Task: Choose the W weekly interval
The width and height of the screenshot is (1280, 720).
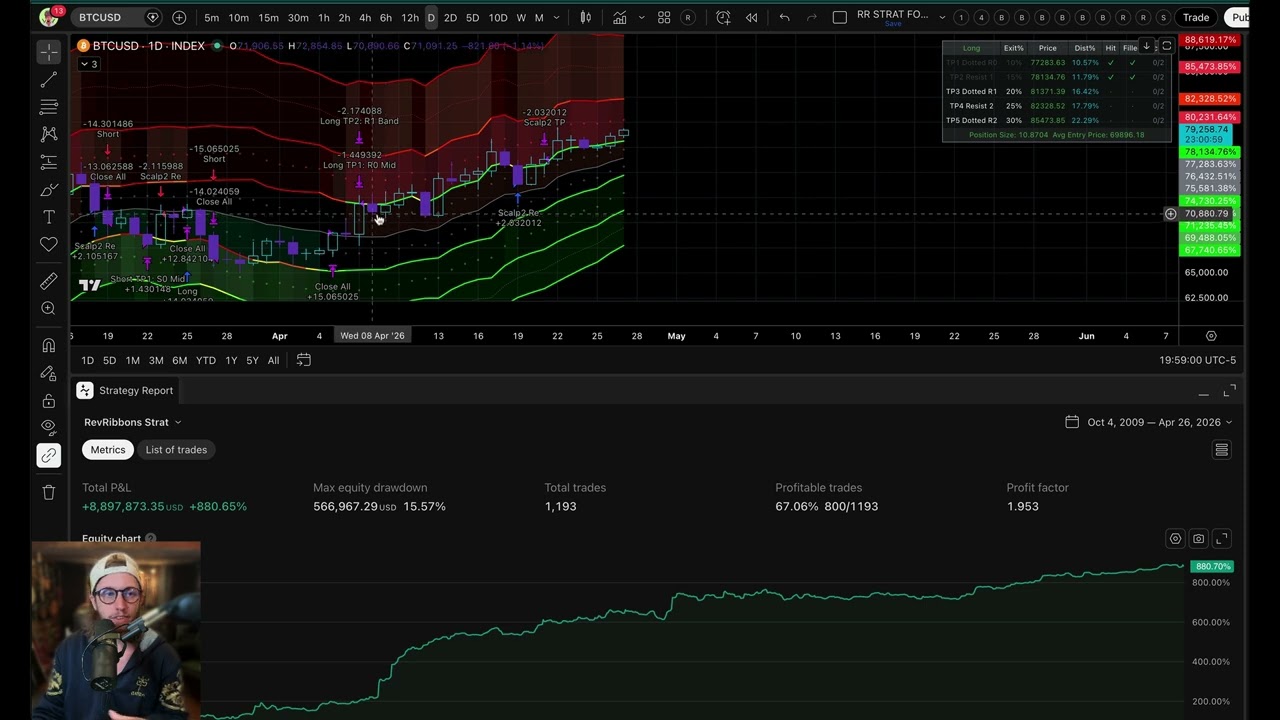Action: 521,17
